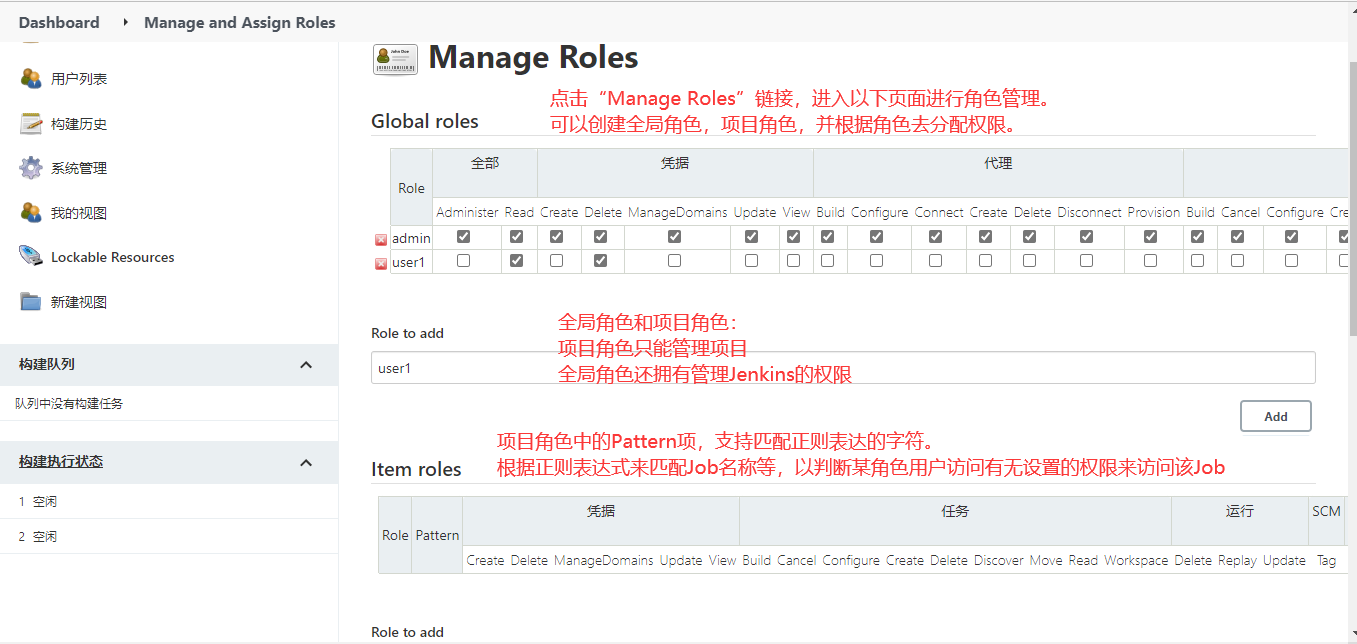
Task: Enable Disconnect for user1
Action: click(x=1087, y=260)
